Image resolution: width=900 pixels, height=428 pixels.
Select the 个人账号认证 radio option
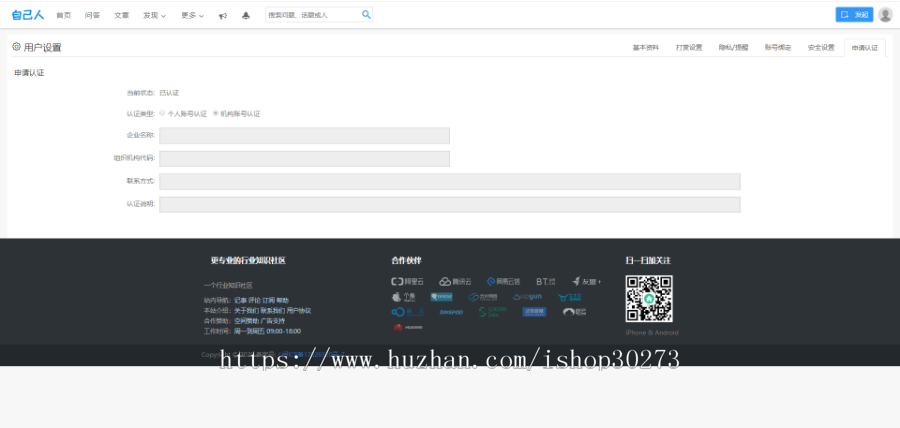click(162, 114)
